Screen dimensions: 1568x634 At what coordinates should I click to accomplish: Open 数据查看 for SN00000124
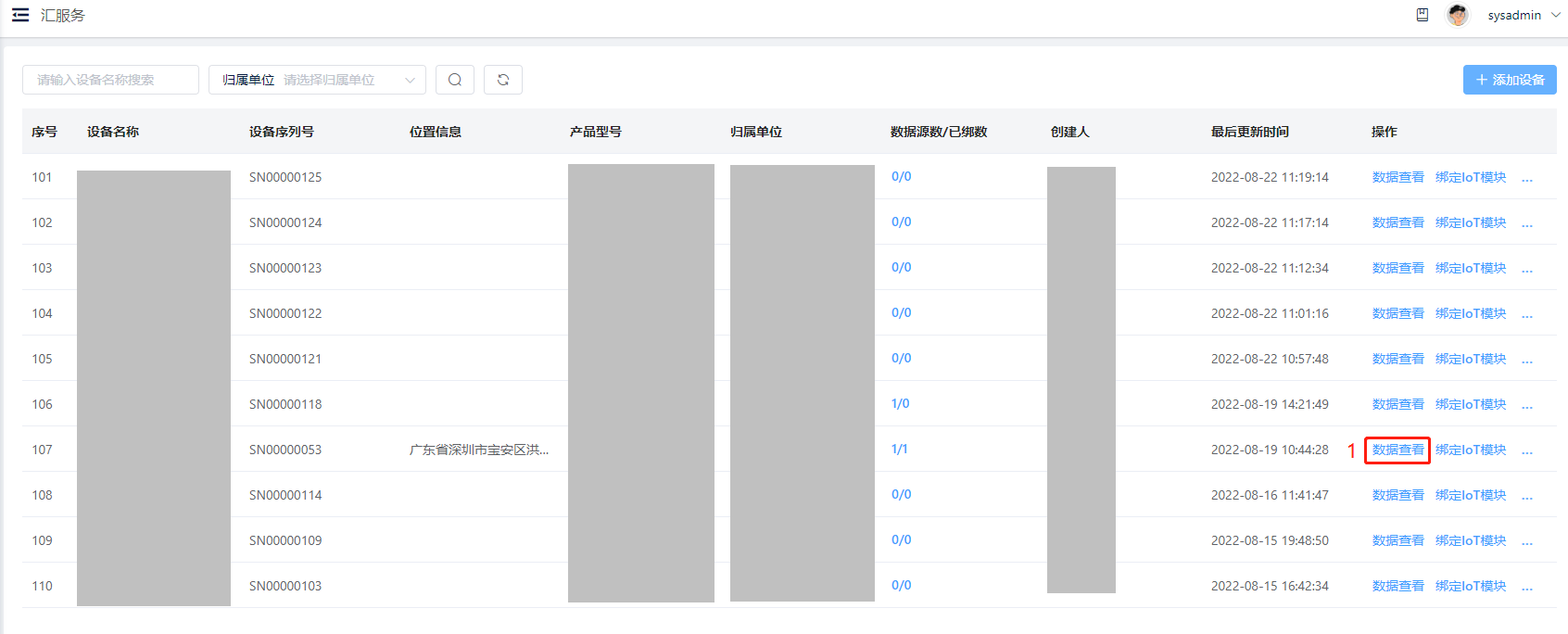click(x=1397, y=222)
